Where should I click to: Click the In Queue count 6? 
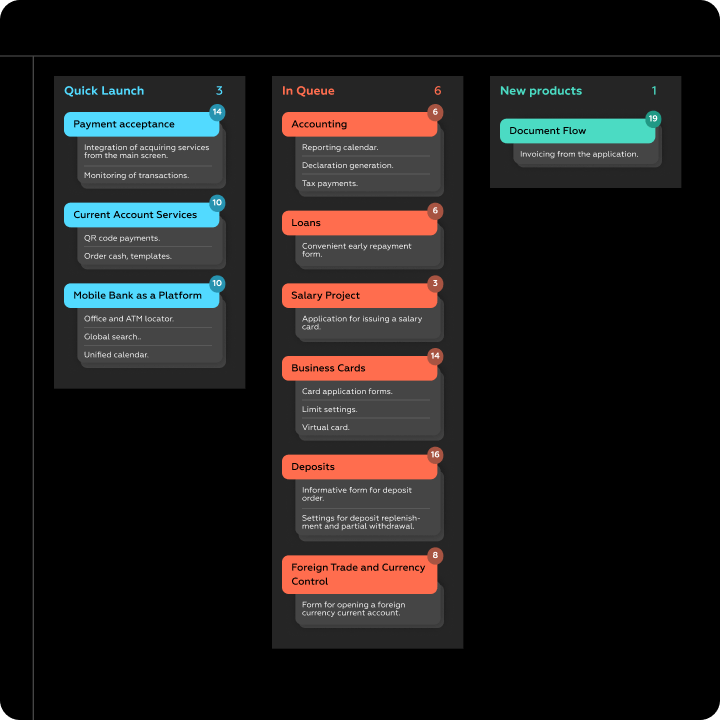[x=437, y=91]
